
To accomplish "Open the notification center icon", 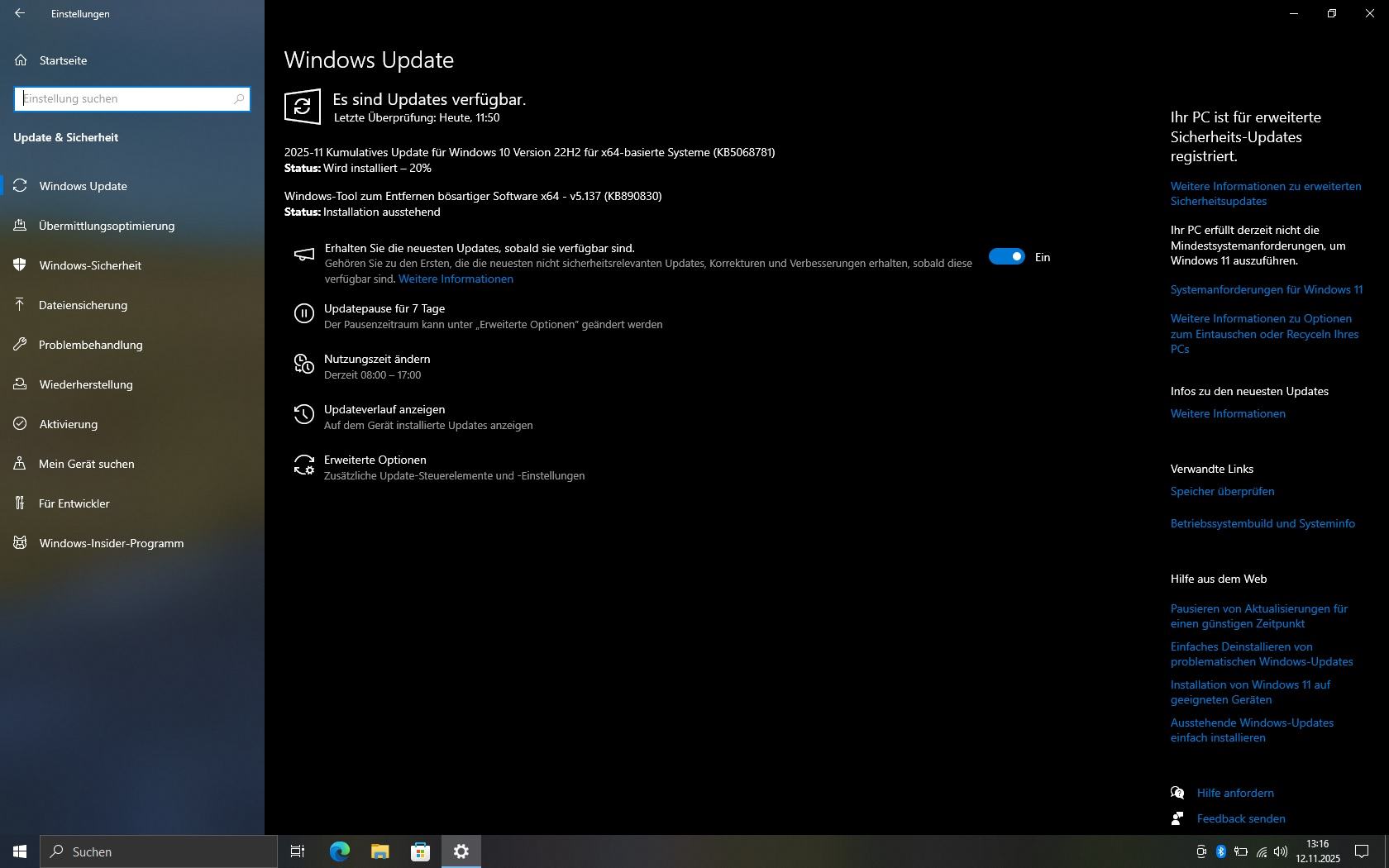I will (1361, 851).
